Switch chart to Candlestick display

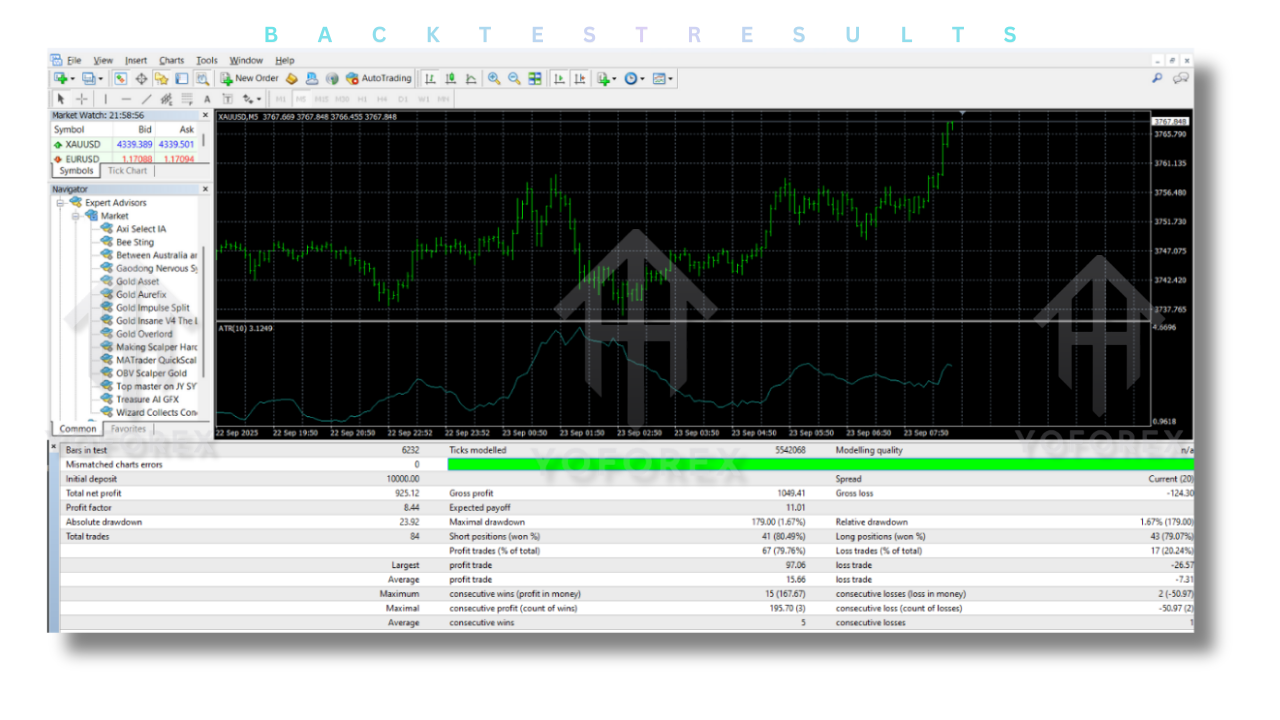click(x=449, y=78)
